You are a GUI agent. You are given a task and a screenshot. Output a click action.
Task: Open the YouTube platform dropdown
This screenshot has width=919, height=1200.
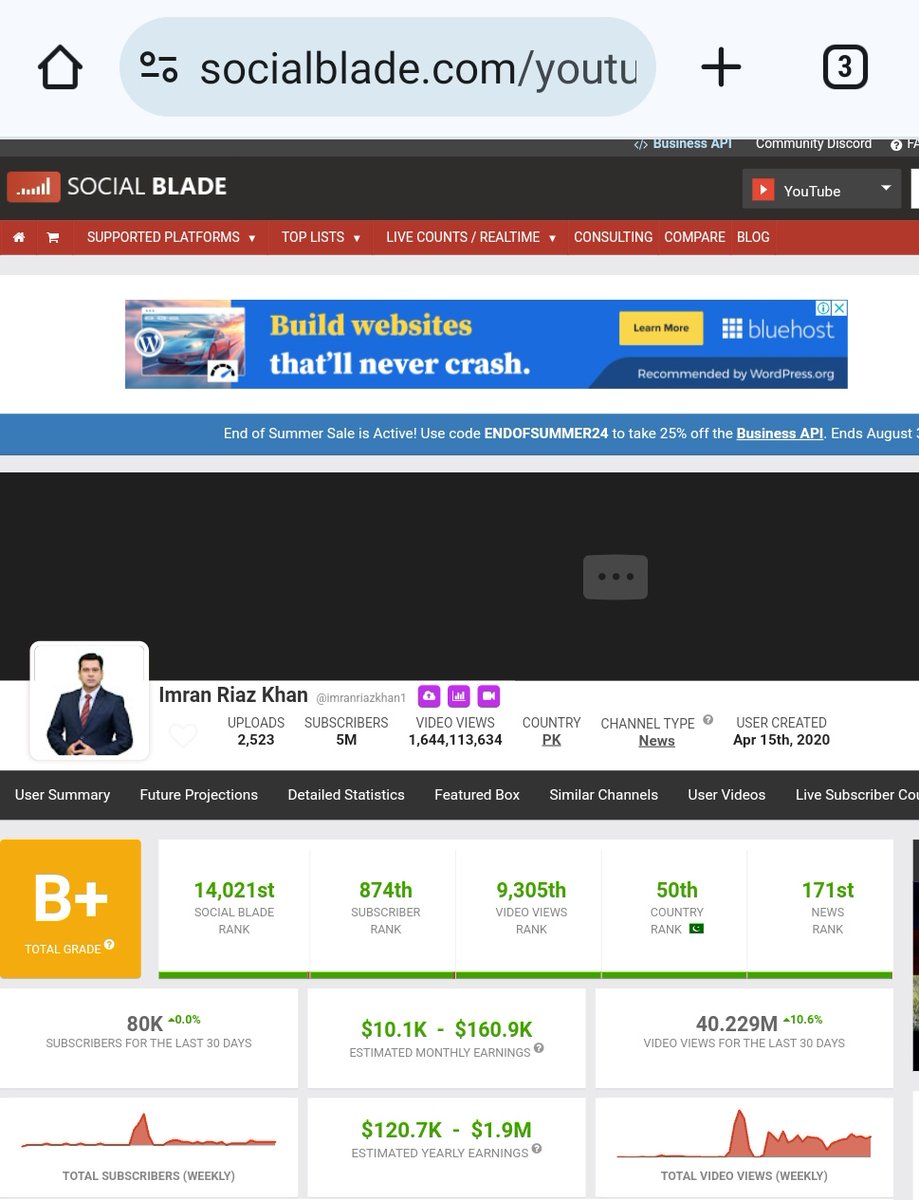(822, 190)
